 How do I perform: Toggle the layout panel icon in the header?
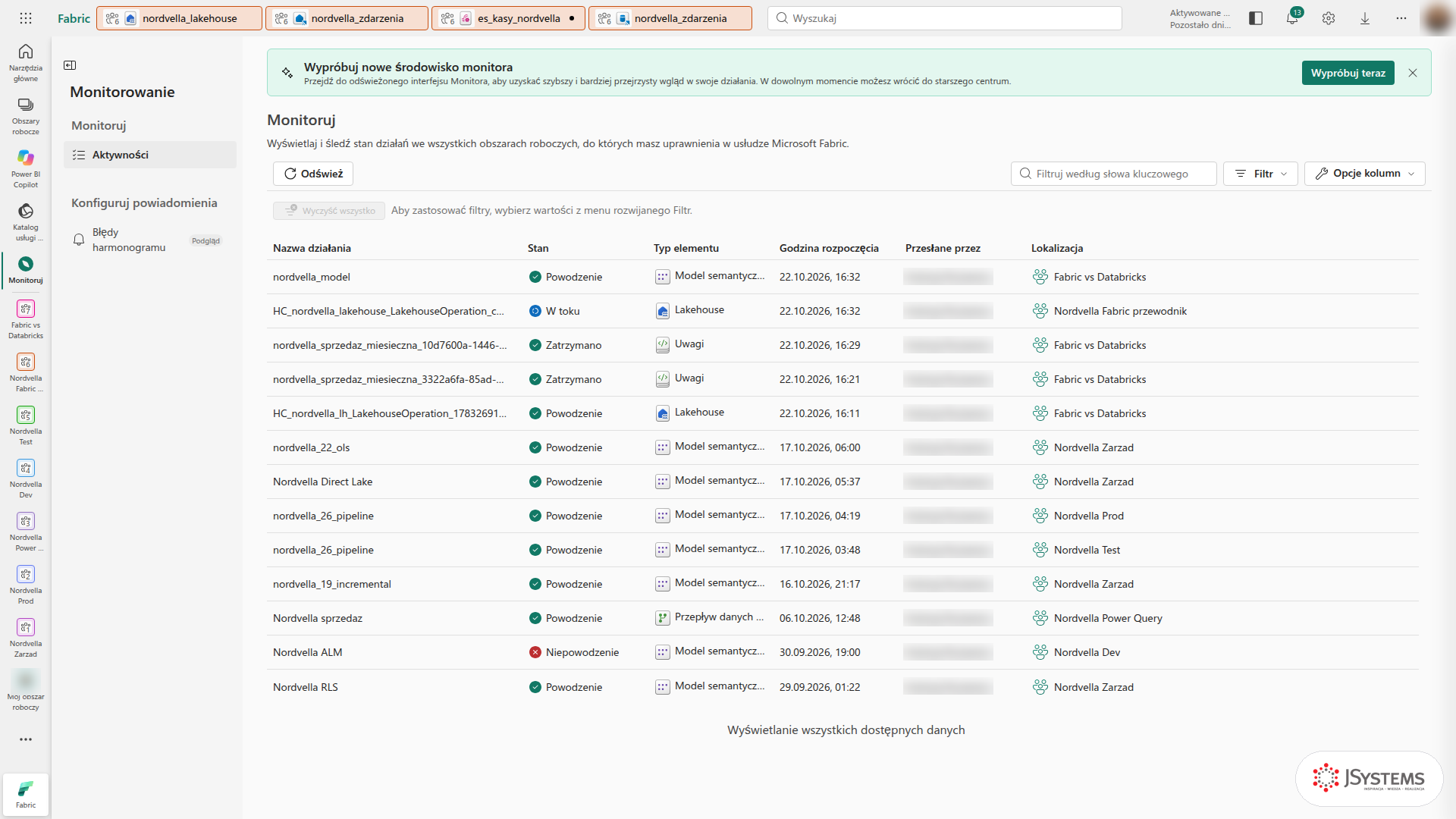click(1256, 18)
